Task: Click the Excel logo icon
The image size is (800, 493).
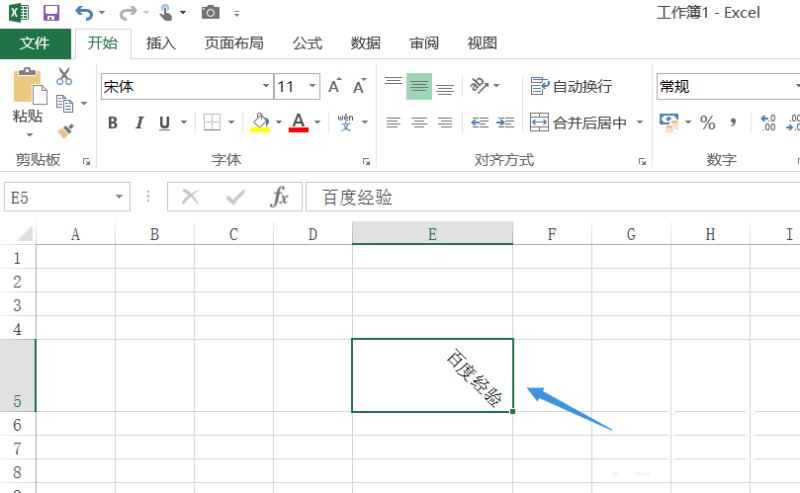Action: [x=19, y=13]
